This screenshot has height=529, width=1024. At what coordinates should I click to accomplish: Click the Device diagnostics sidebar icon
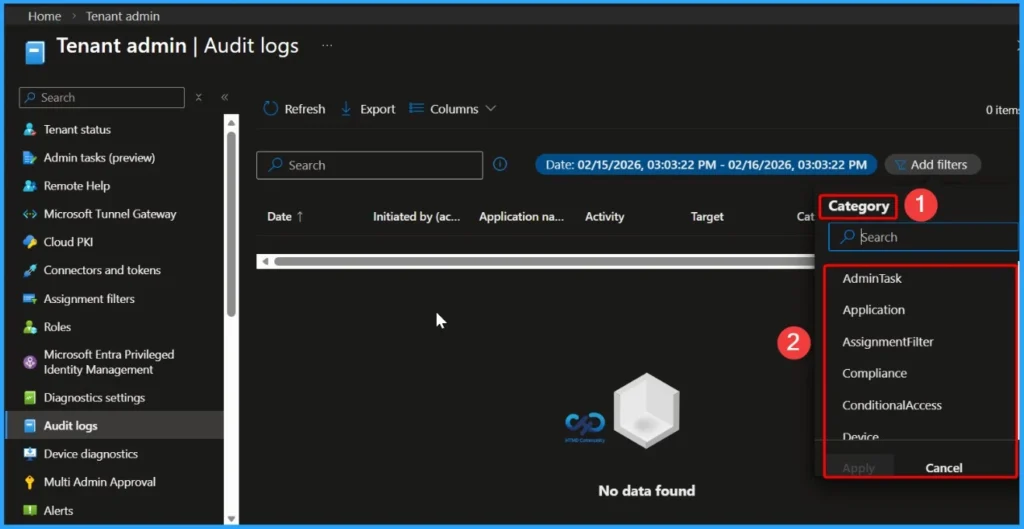click(29, 454)
